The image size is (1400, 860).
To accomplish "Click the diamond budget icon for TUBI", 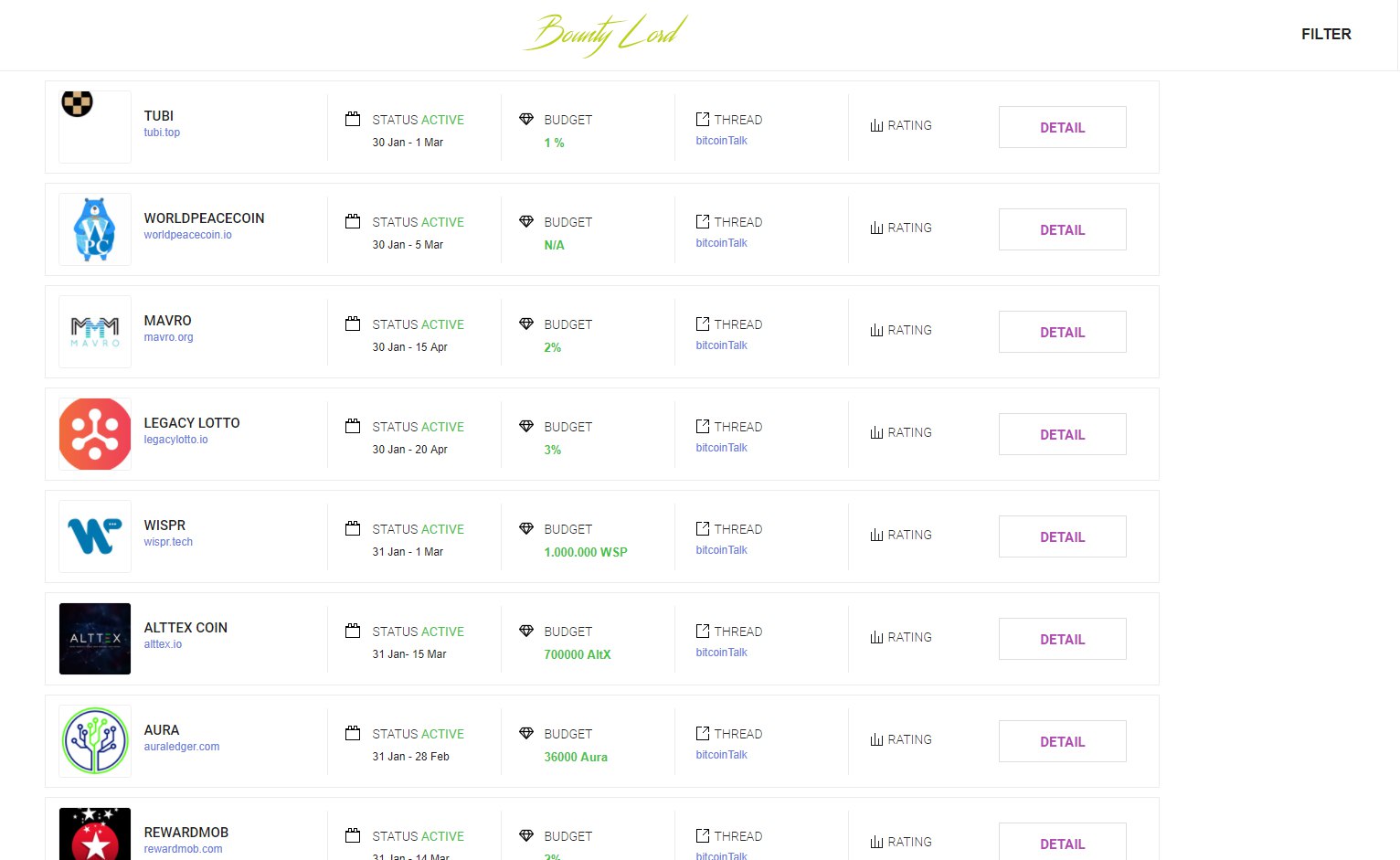I will point(526,119).
